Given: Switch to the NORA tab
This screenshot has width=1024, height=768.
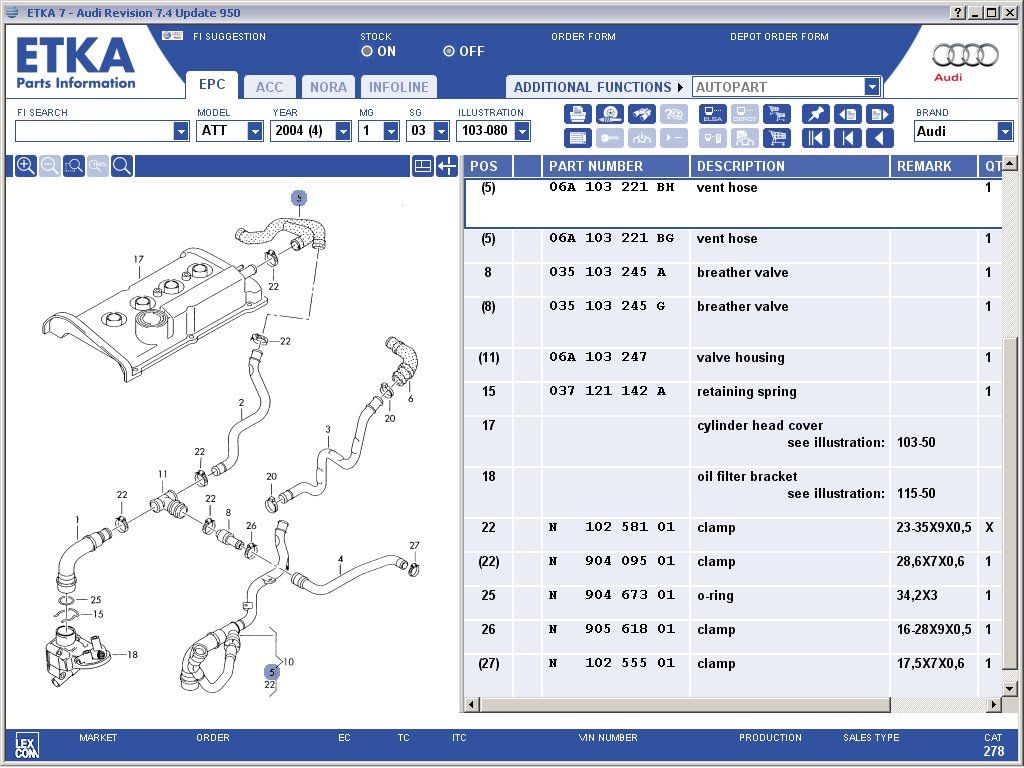Looking at the screenshot, I should 328,87.
